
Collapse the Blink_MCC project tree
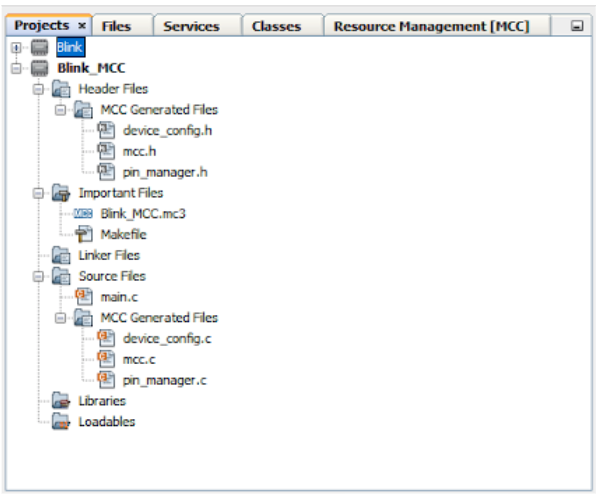(16, 69)
